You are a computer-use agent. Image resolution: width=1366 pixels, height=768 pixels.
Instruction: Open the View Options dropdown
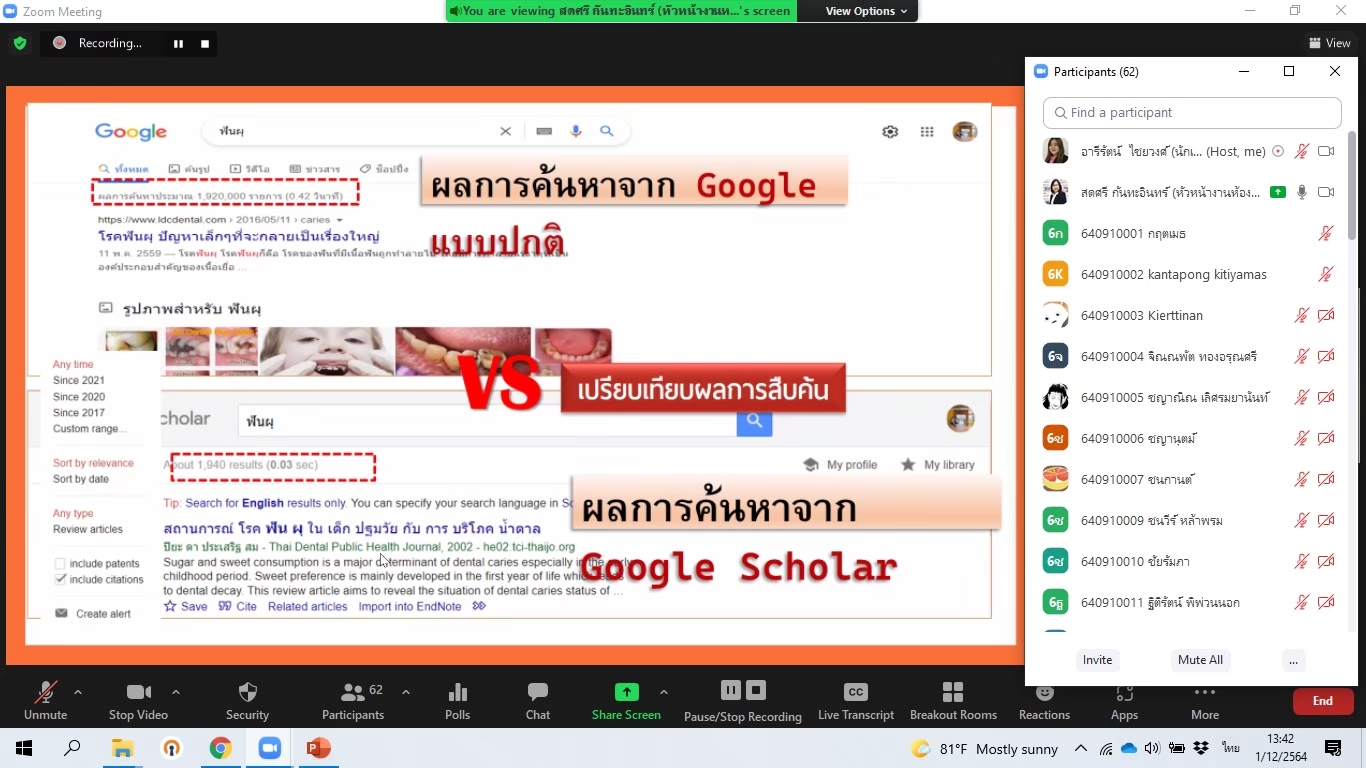point(866,11)
